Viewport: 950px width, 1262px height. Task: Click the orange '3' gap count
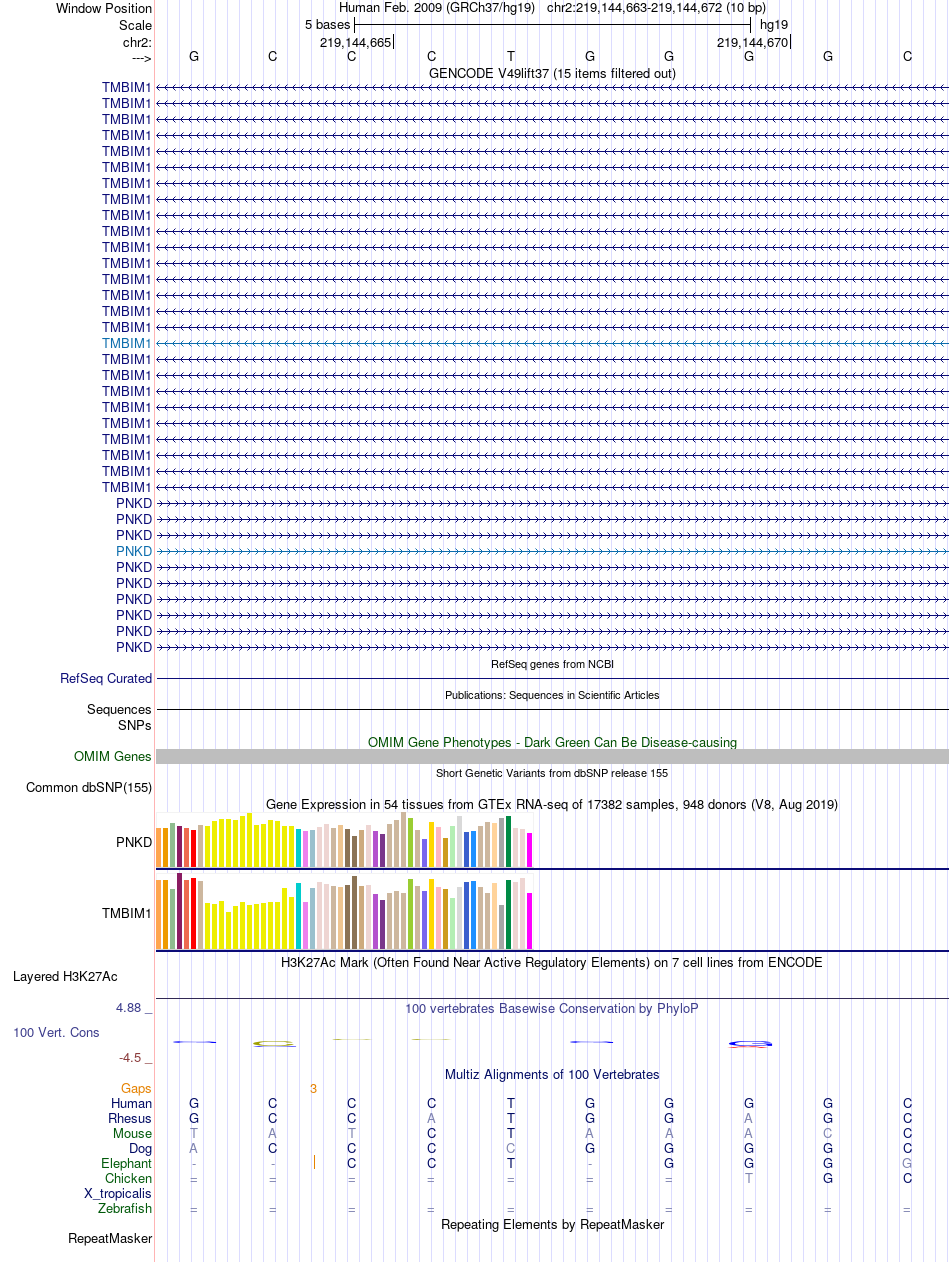313,1088
